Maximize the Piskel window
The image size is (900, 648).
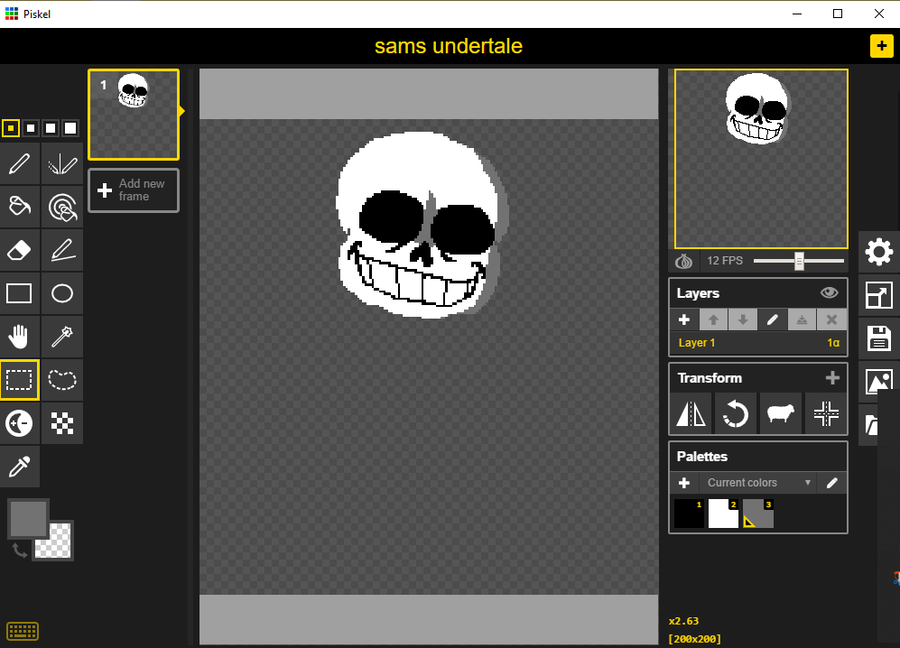(837, 14)
